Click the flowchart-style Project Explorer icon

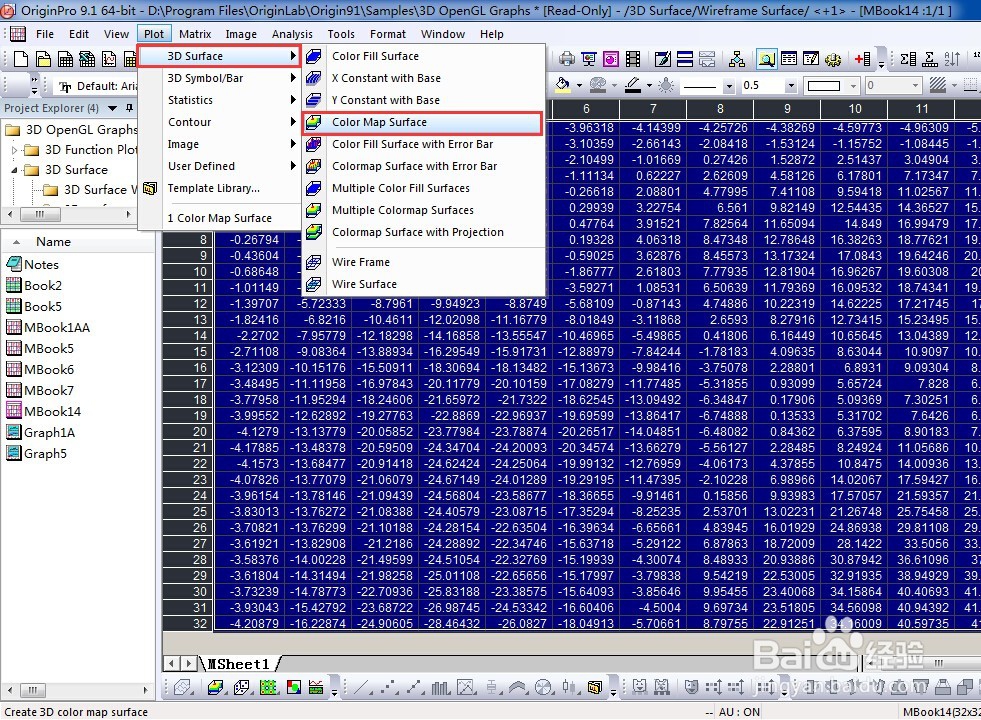737,59
